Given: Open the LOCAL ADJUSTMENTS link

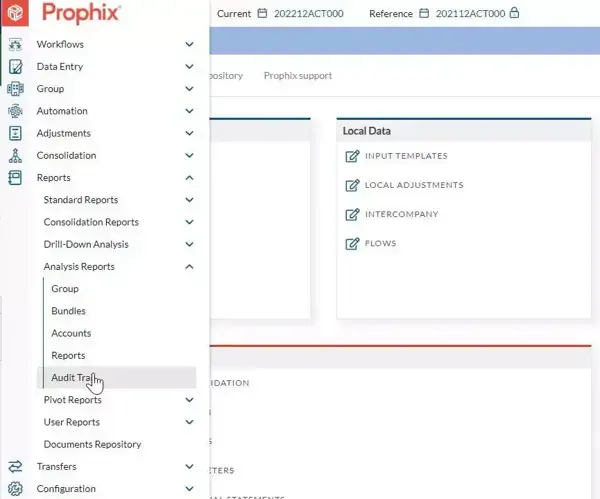Looking at the screenshot, I should click(414, 185).
